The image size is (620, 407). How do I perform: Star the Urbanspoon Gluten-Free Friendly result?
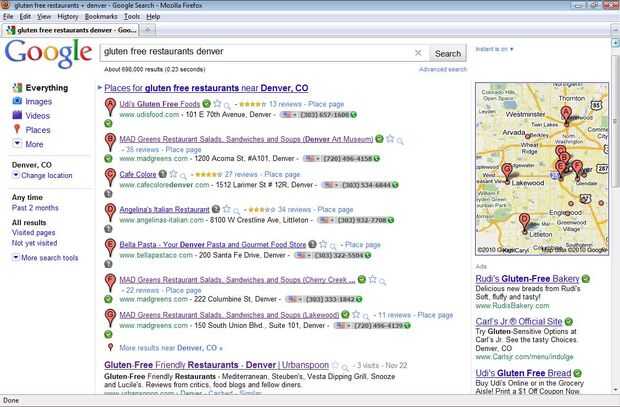point(335,365)
